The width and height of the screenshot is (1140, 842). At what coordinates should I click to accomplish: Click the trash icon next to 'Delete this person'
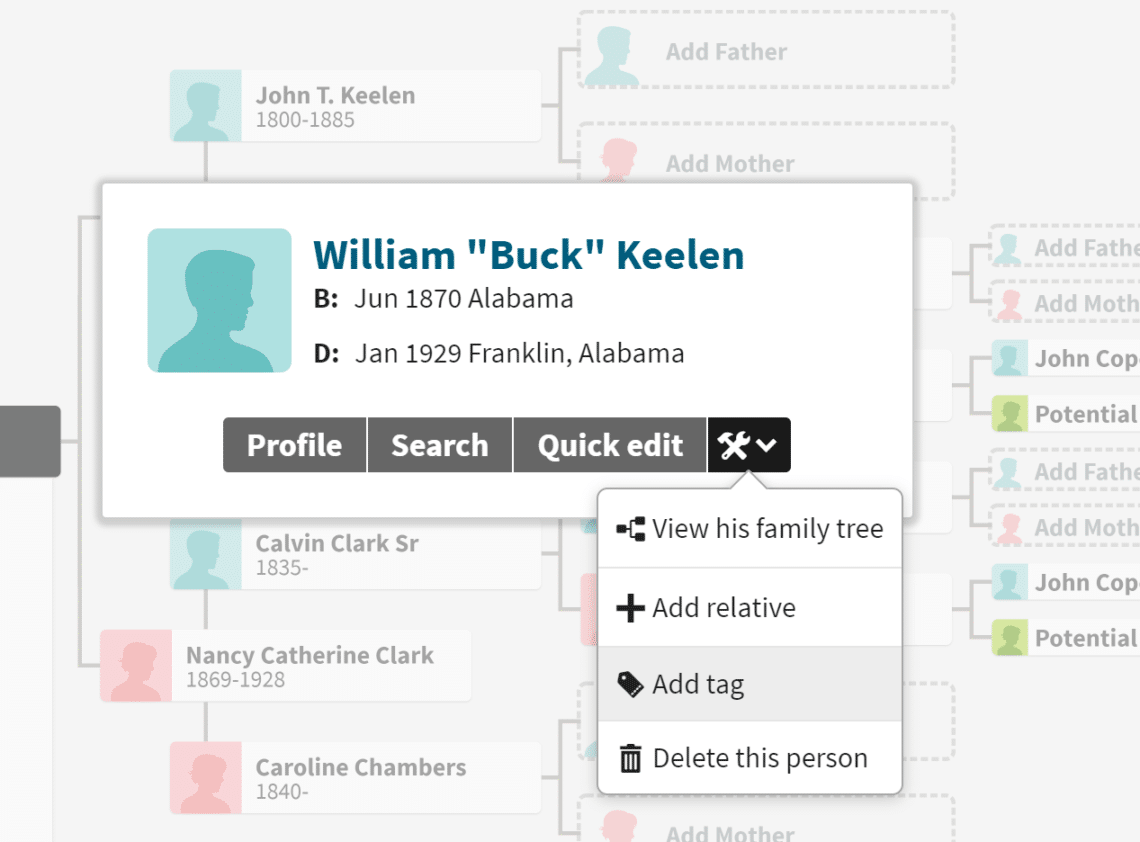[x=630, y=758]
